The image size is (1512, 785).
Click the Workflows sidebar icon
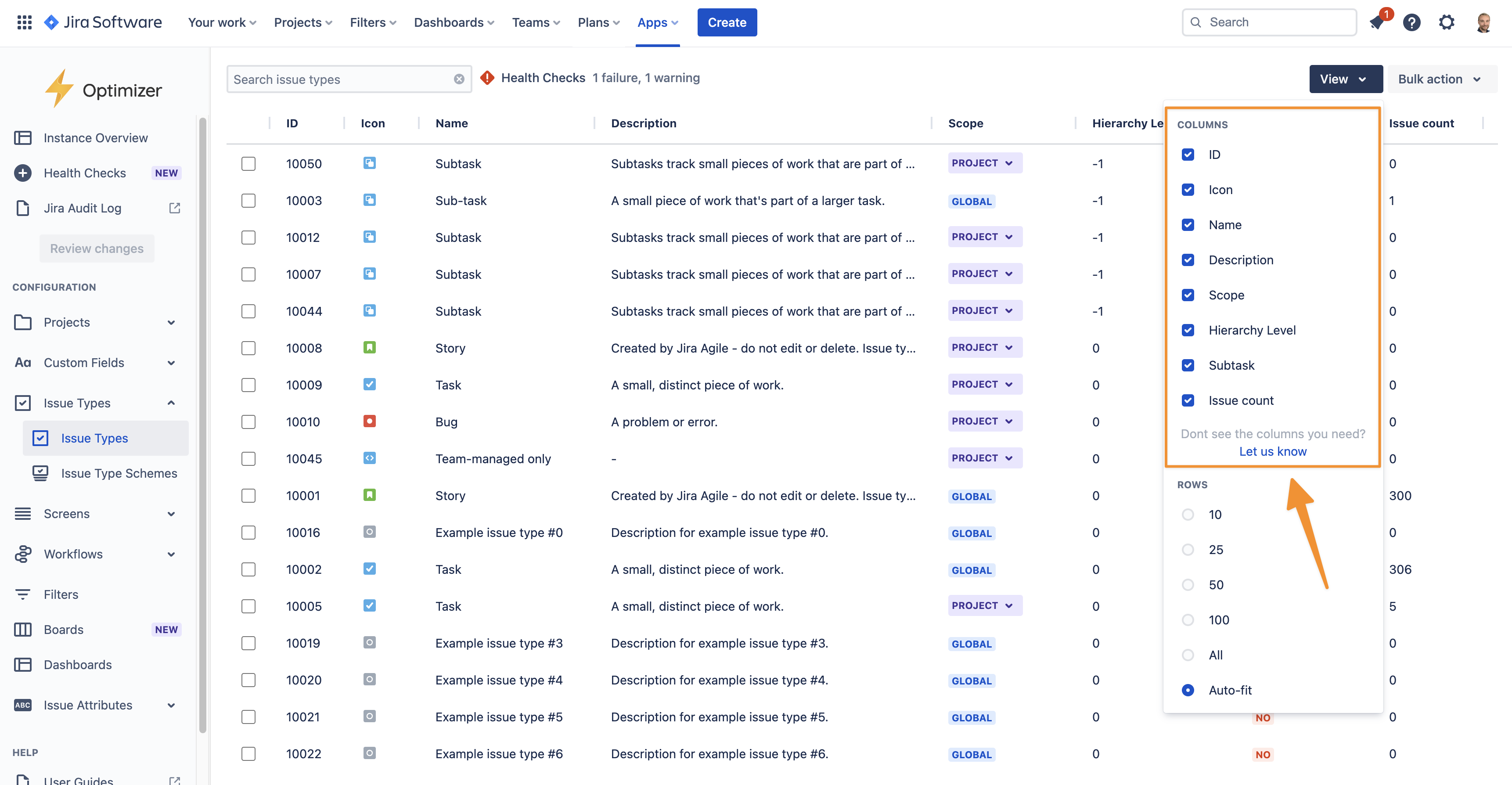[23, 554]
